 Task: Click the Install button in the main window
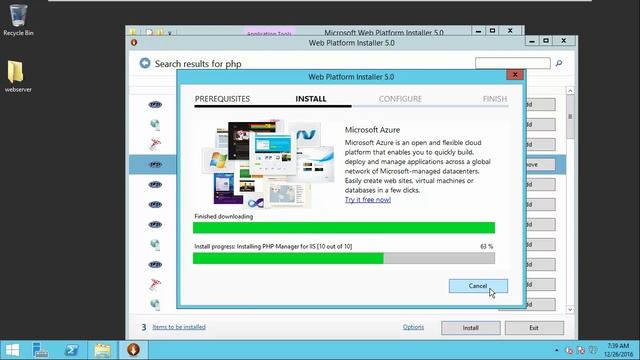point(471,328)
